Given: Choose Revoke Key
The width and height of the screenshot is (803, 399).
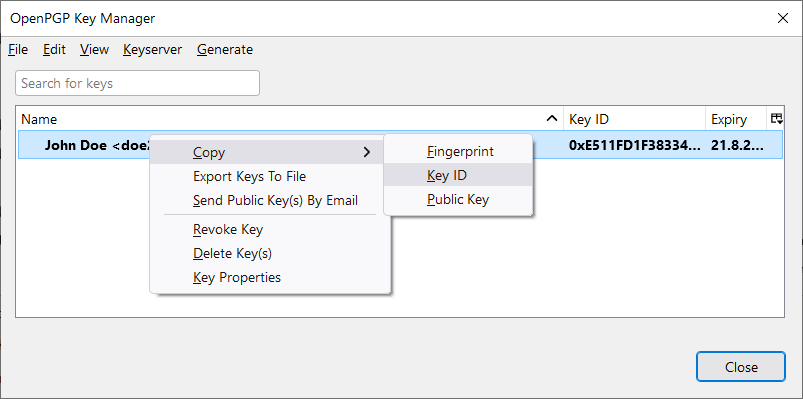Looking at the screenshot, I should tap(270, 229).
